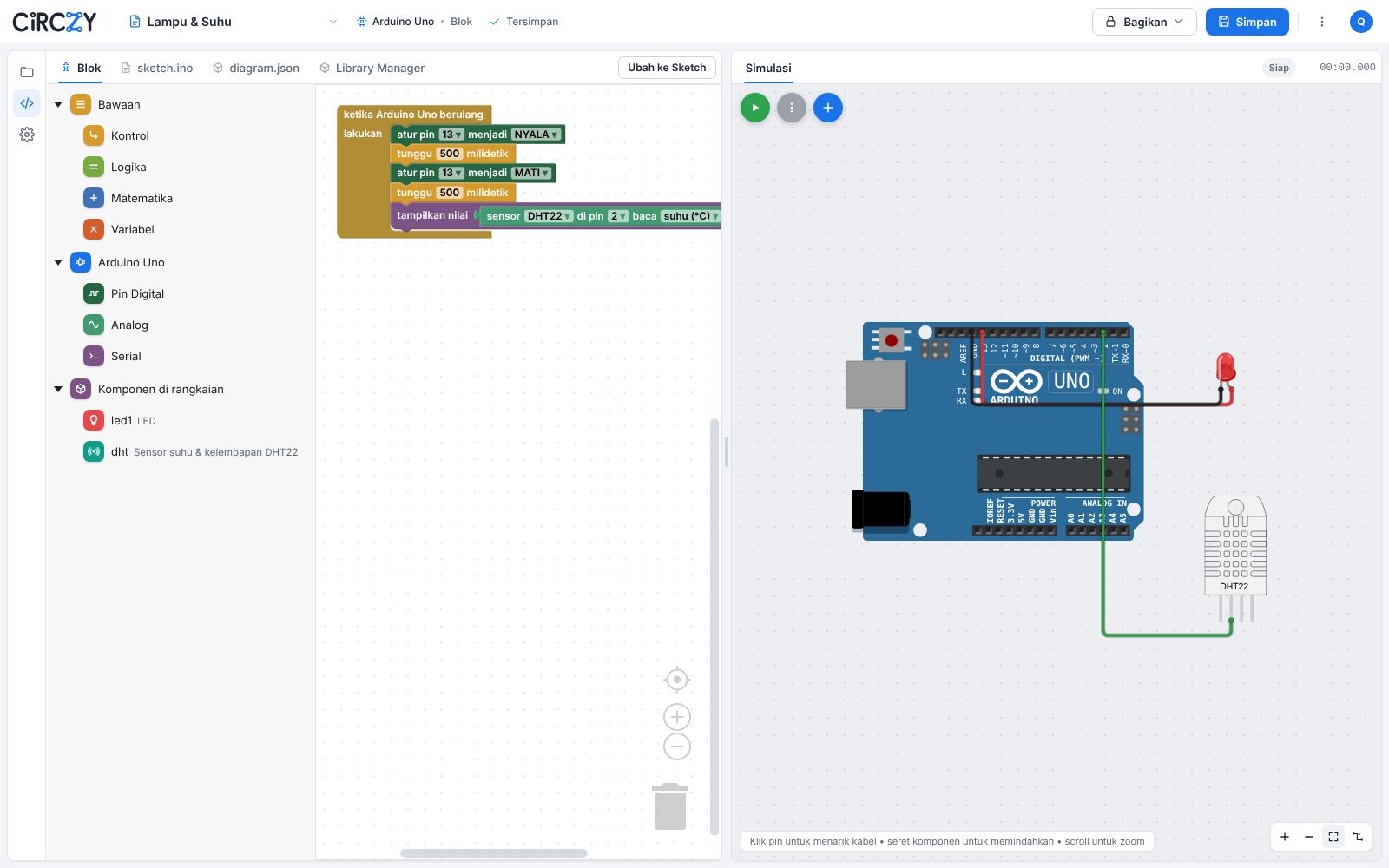Open the Library Manager tab
Screen dimensions: 1389x868
click(x=372, y=68)
